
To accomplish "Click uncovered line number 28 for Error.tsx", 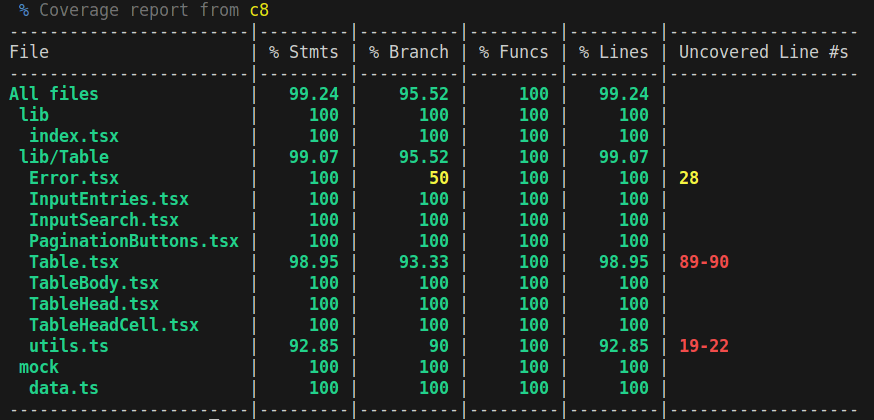I will (689, 178).
